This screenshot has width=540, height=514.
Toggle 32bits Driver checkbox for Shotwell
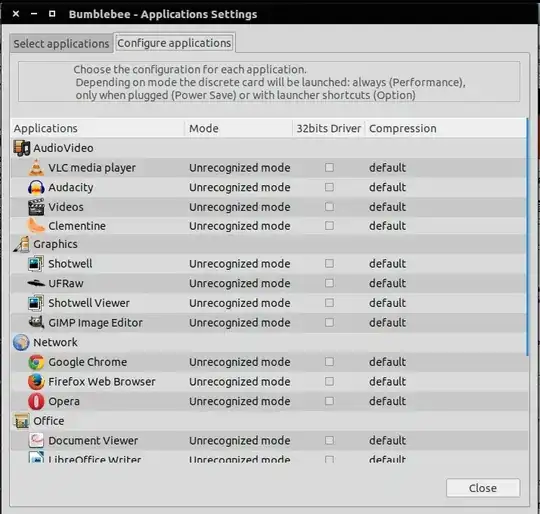point(329,264)
